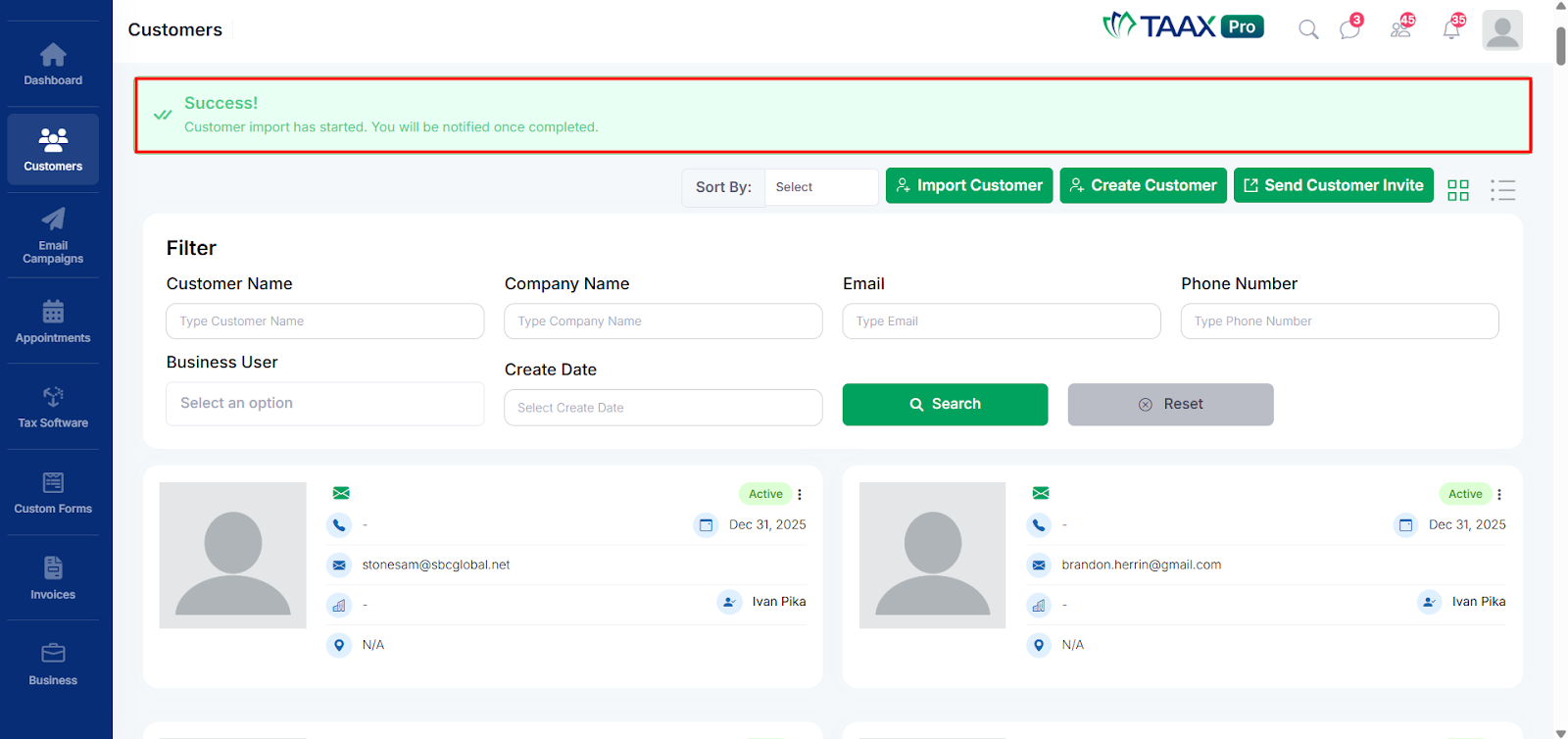Click blue mail icon beside stonesam@sbcglobal.net
The image size is (1568, 739).
pyautogui.click(x=339, y=566)
